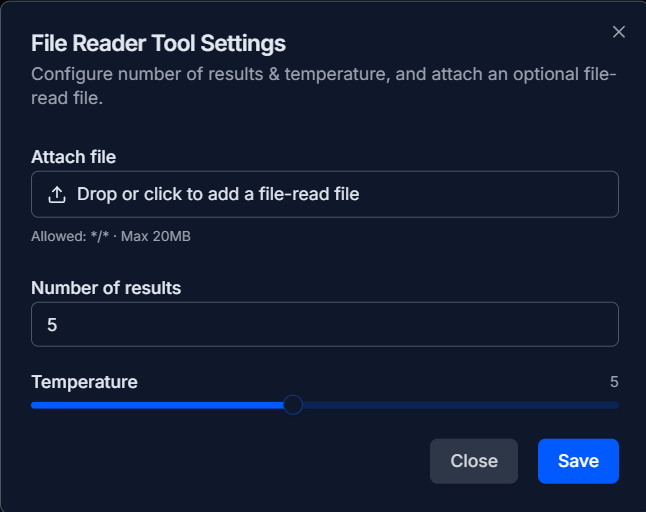The height and width of the screenshot is (512, 646).
Task: Click the "Allowed: */* · Max 20MB" hint
Action: (110, 236)
